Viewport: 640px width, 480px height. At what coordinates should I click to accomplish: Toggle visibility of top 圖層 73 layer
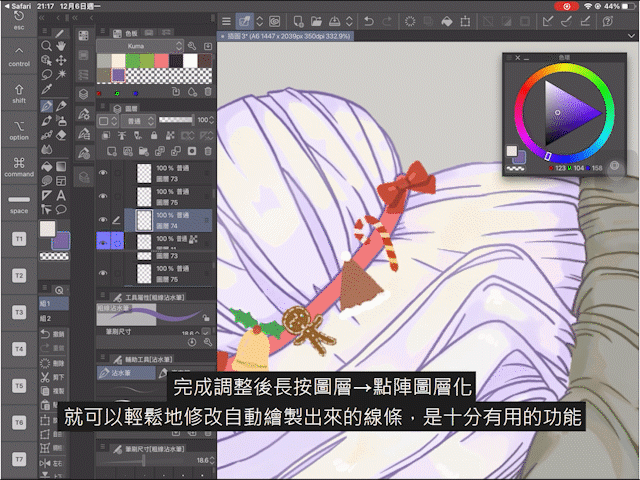click(x=103, y=173)
